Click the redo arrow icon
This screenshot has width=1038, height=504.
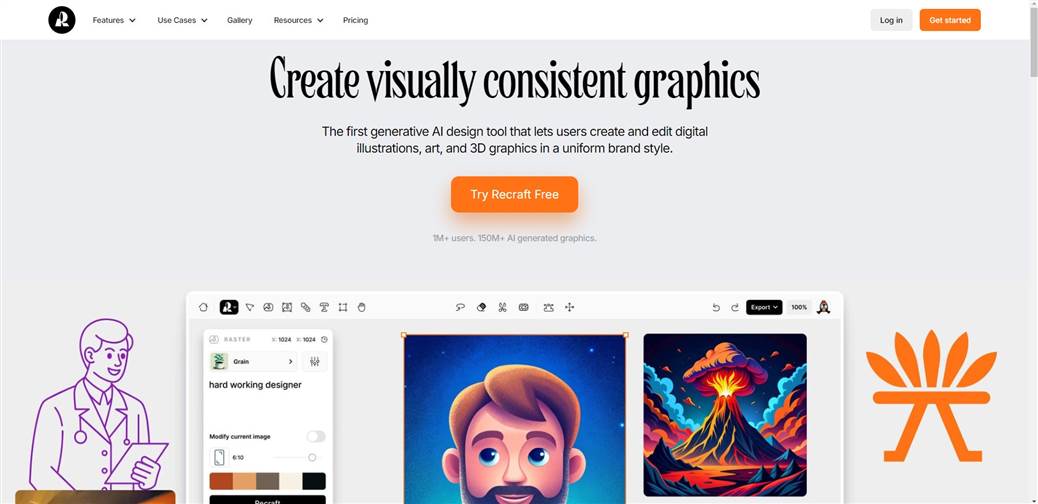click(735, 307)
